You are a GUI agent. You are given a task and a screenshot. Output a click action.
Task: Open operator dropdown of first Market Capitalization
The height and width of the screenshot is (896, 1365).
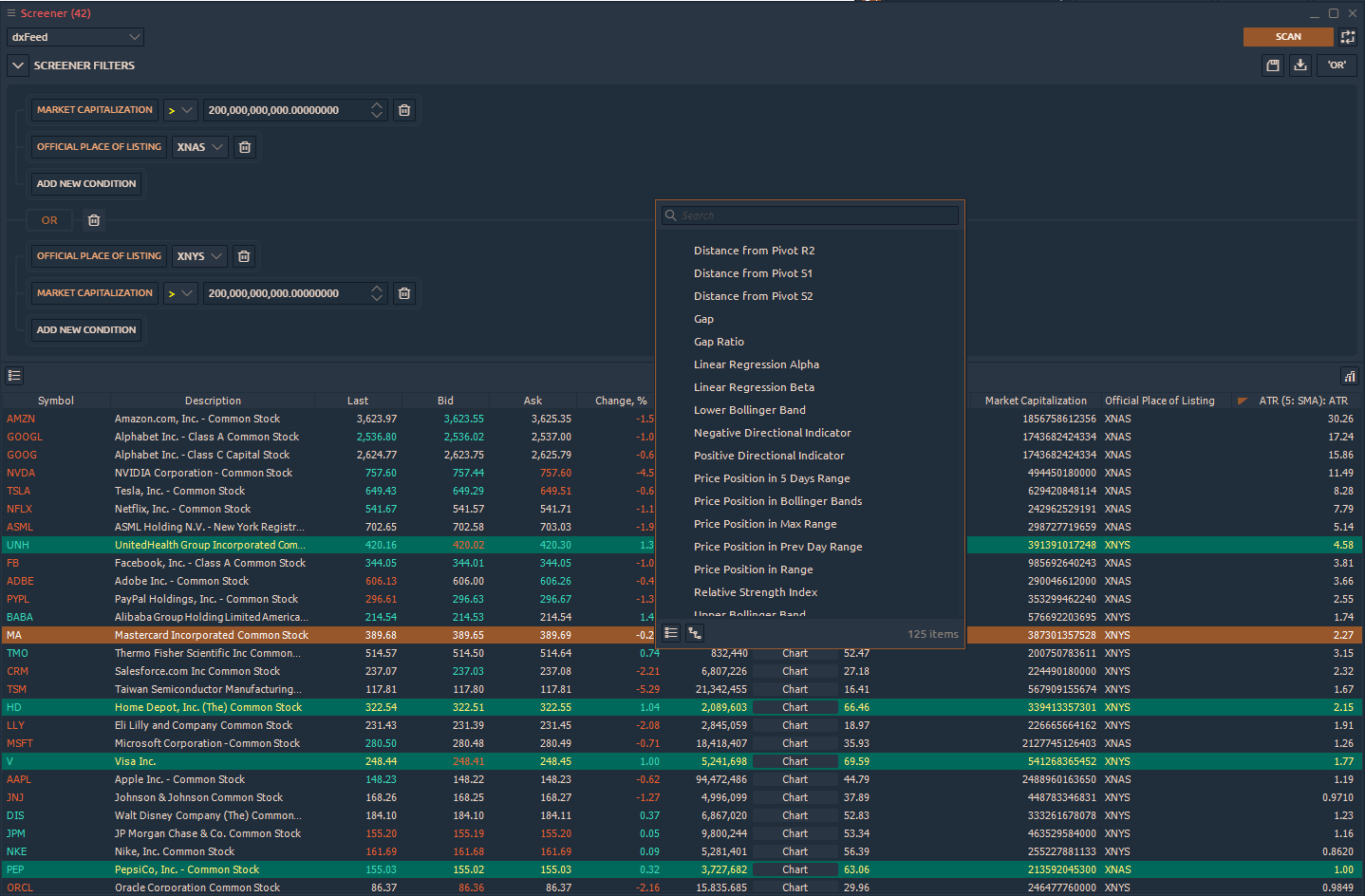pyautogui.click(x=180, y=110)
